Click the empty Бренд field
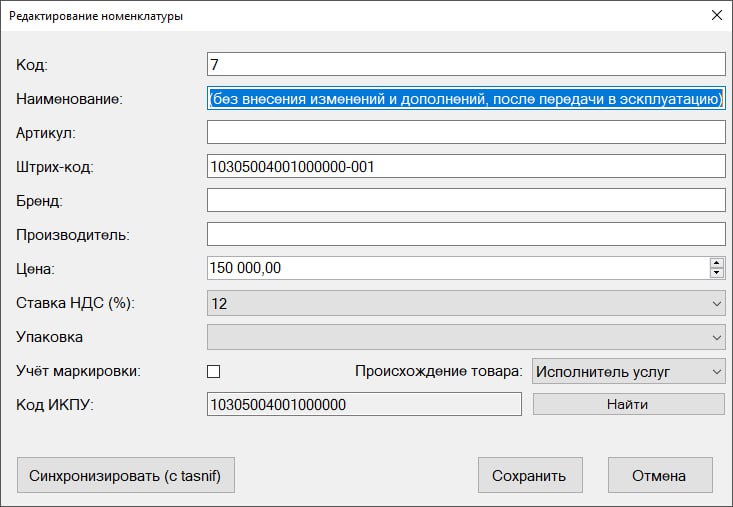The image size is (733, 507). tap(465, 200)
